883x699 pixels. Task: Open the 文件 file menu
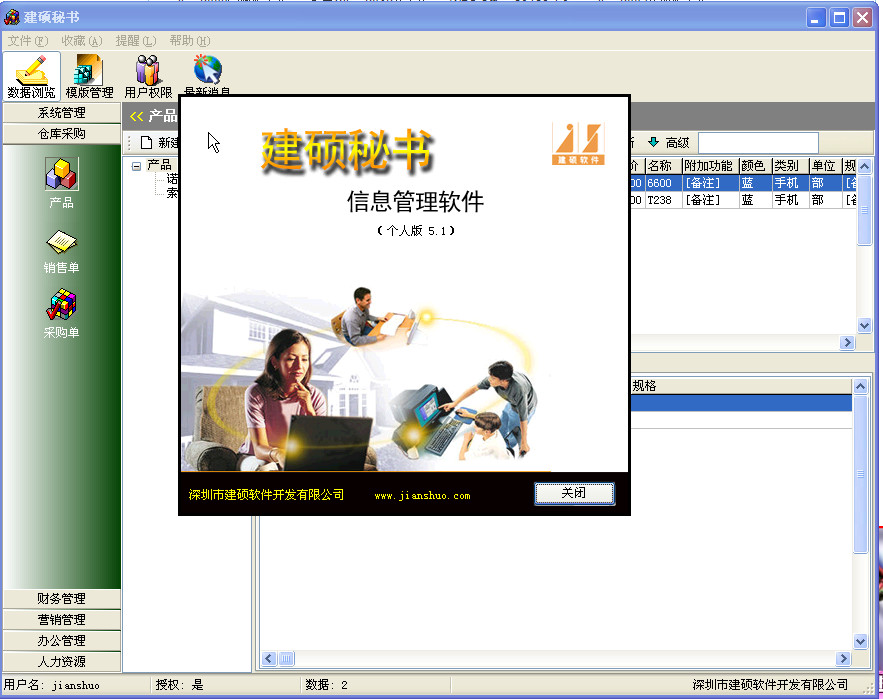pos(22,40)
